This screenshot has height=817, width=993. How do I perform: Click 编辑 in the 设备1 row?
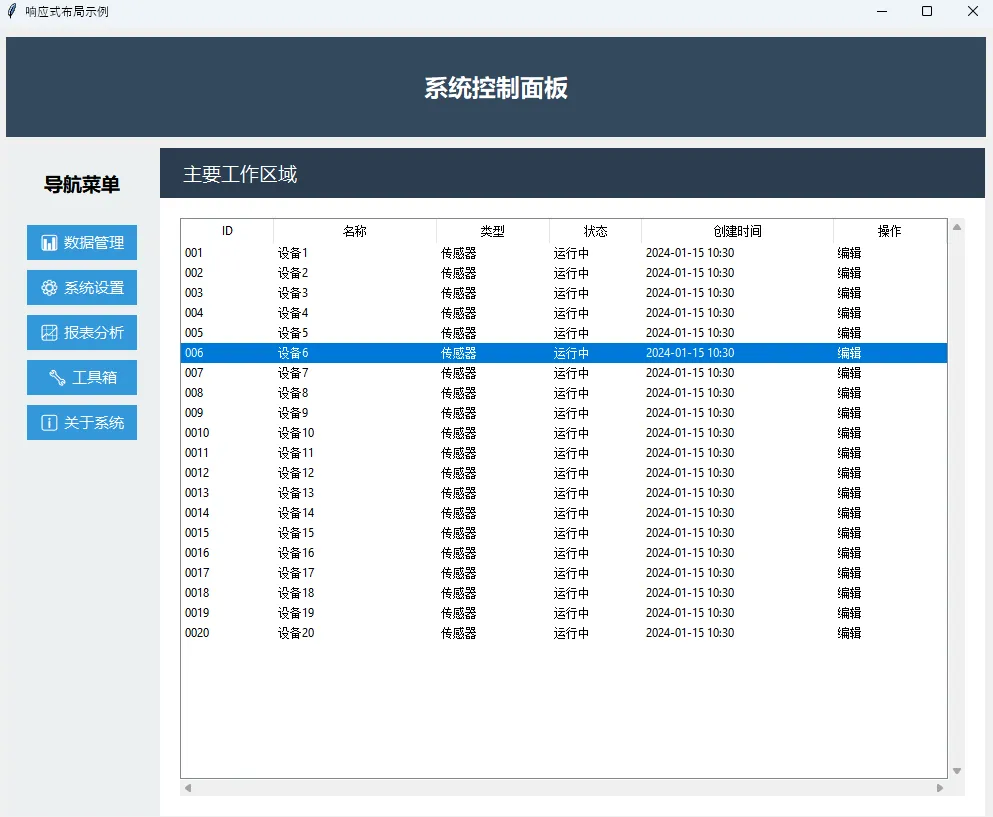click(x=849, y=253)
